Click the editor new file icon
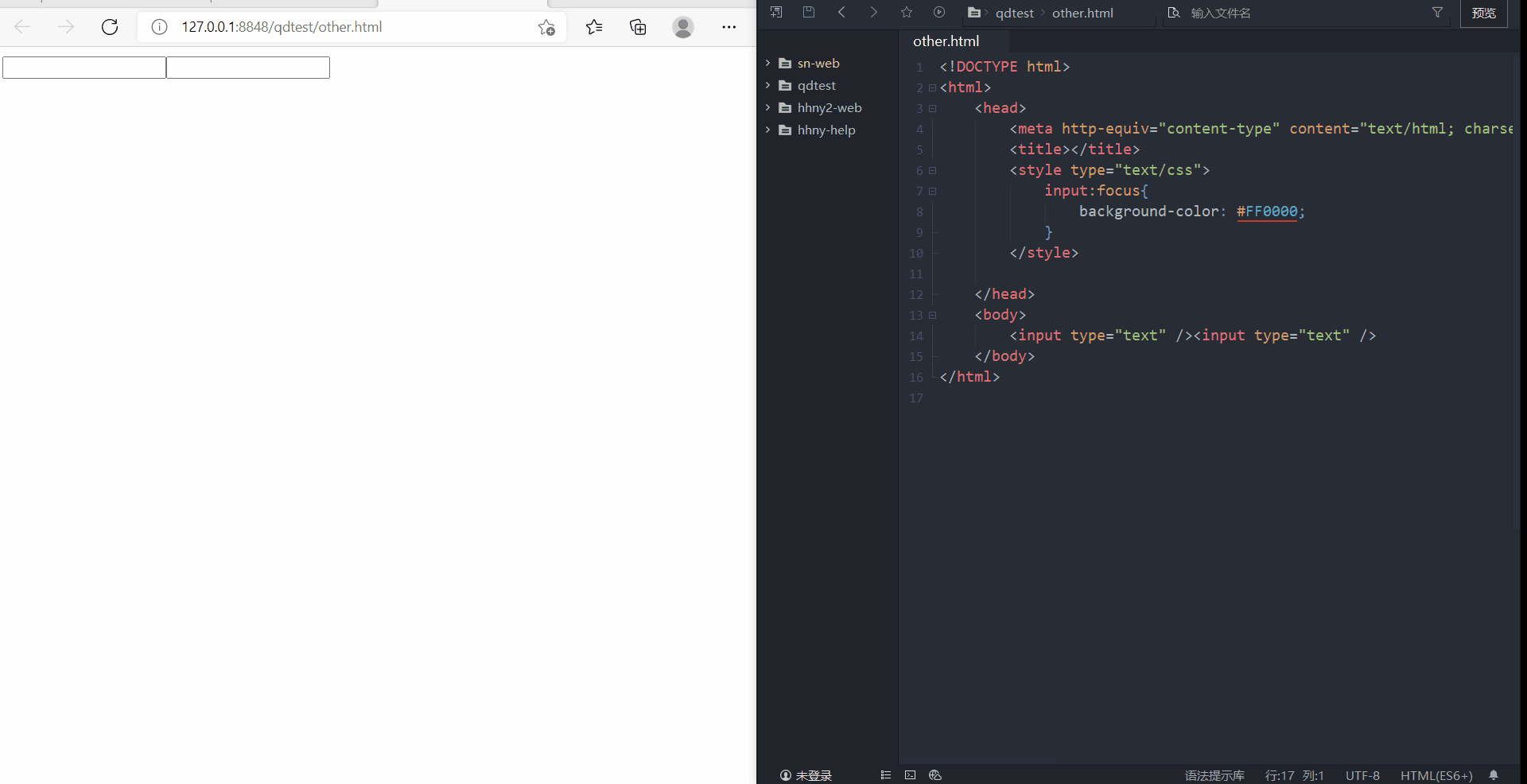Viewport: 1527px width, 784px height. tap(777, 12)
